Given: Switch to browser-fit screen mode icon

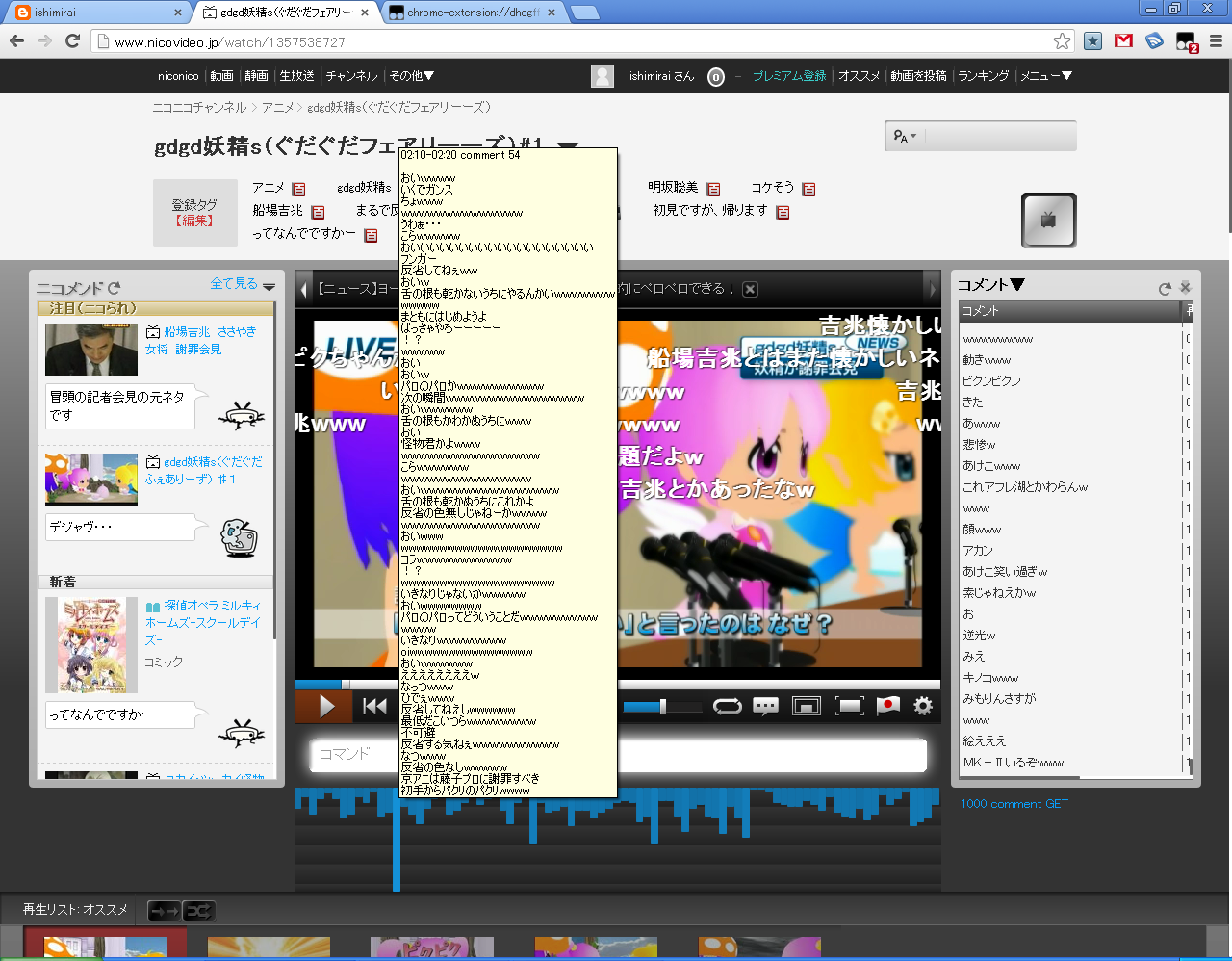Looking at the screenshot, I should [806, 707].
